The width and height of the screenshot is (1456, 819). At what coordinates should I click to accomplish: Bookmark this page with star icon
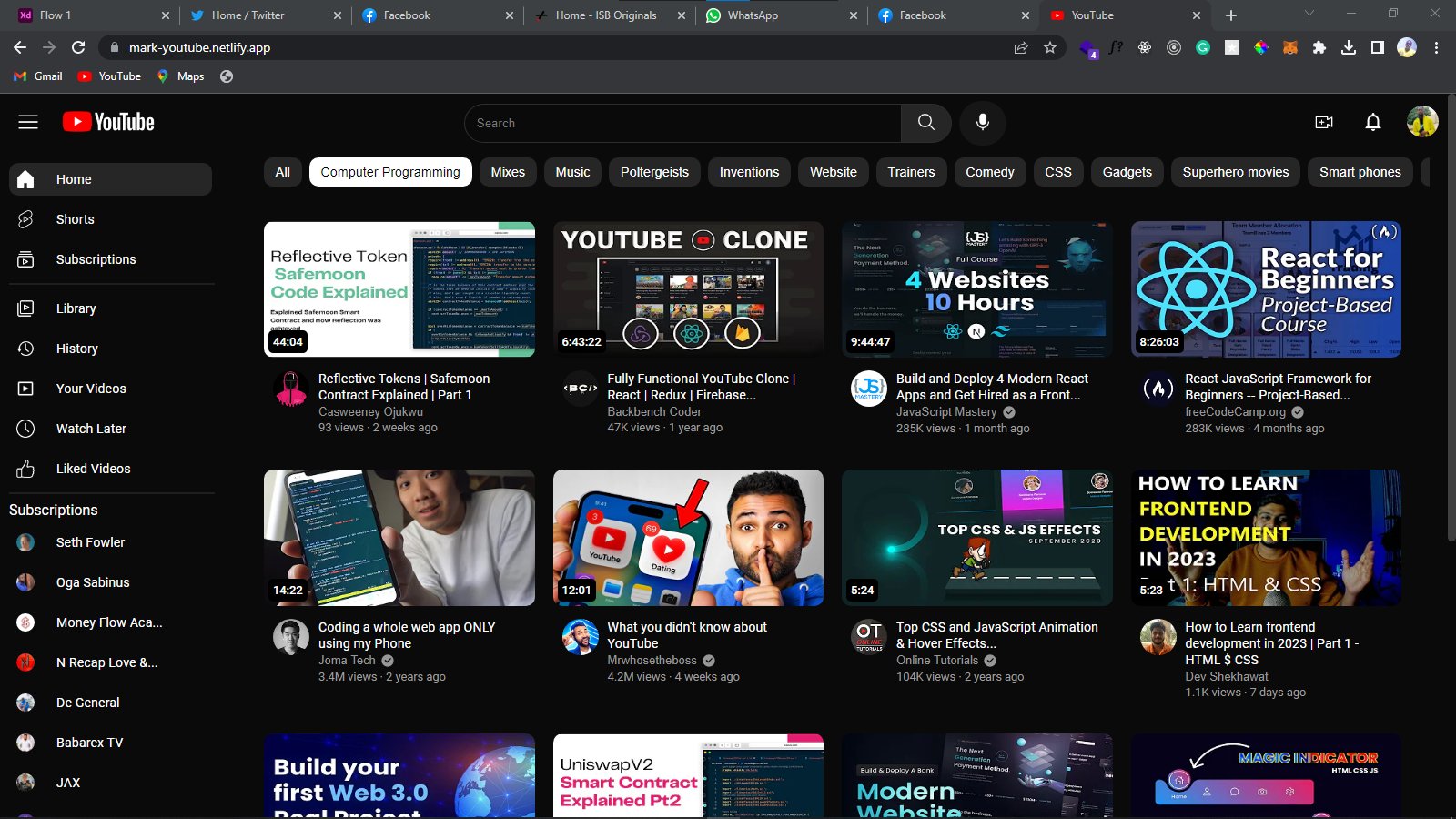pos(1050,47)
